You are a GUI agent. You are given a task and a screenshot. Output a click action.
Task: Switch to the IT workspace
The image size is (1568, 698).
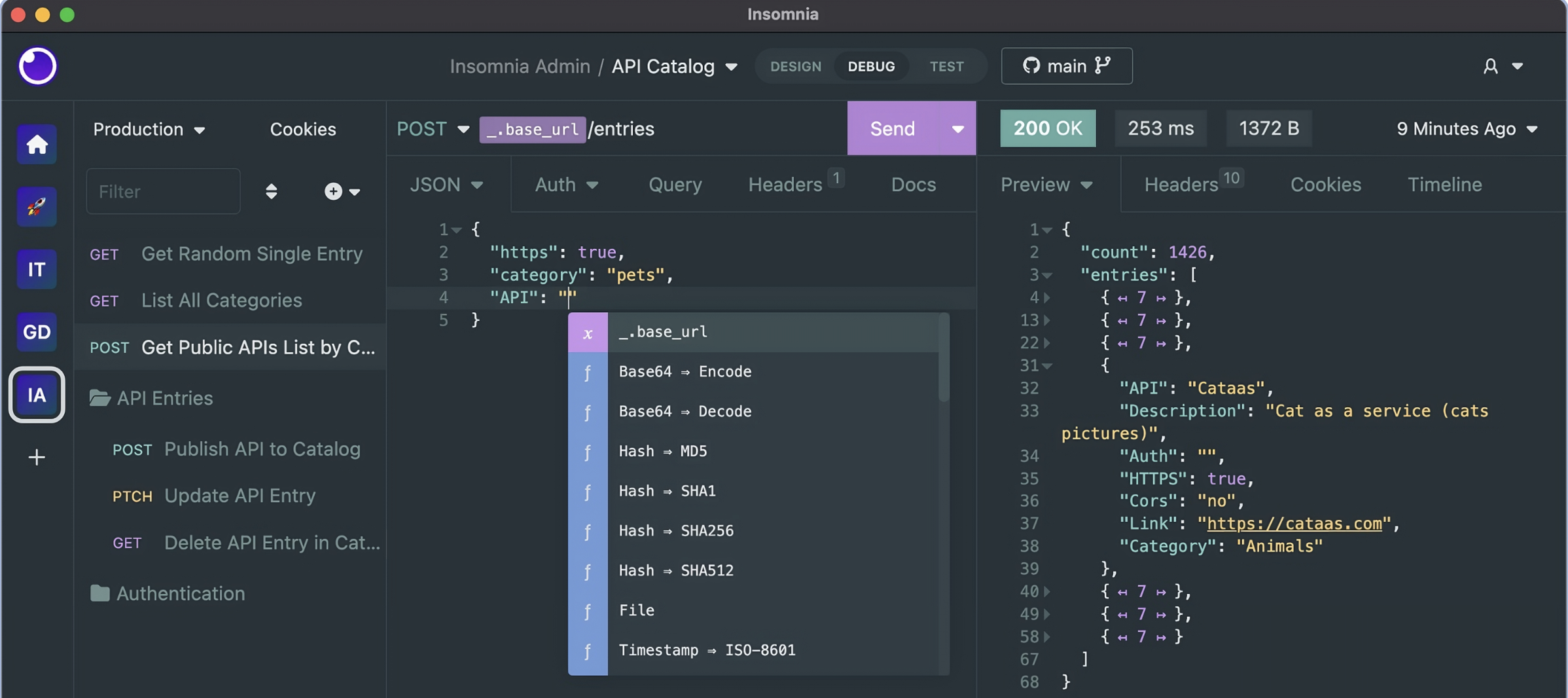tap(37, 269)
